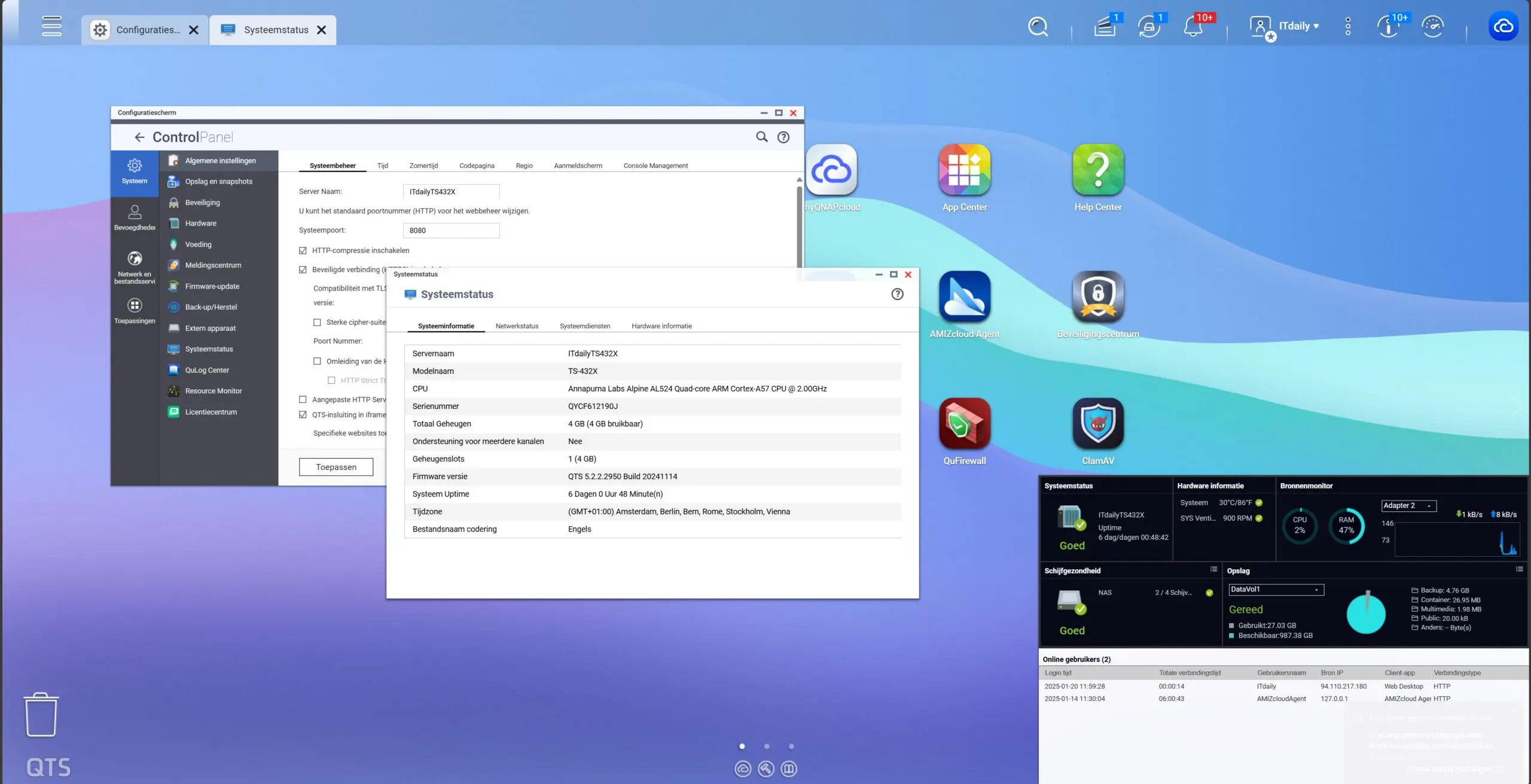
Task: Go back using Control Panel arrow
Action: click(x=139, y=137)
